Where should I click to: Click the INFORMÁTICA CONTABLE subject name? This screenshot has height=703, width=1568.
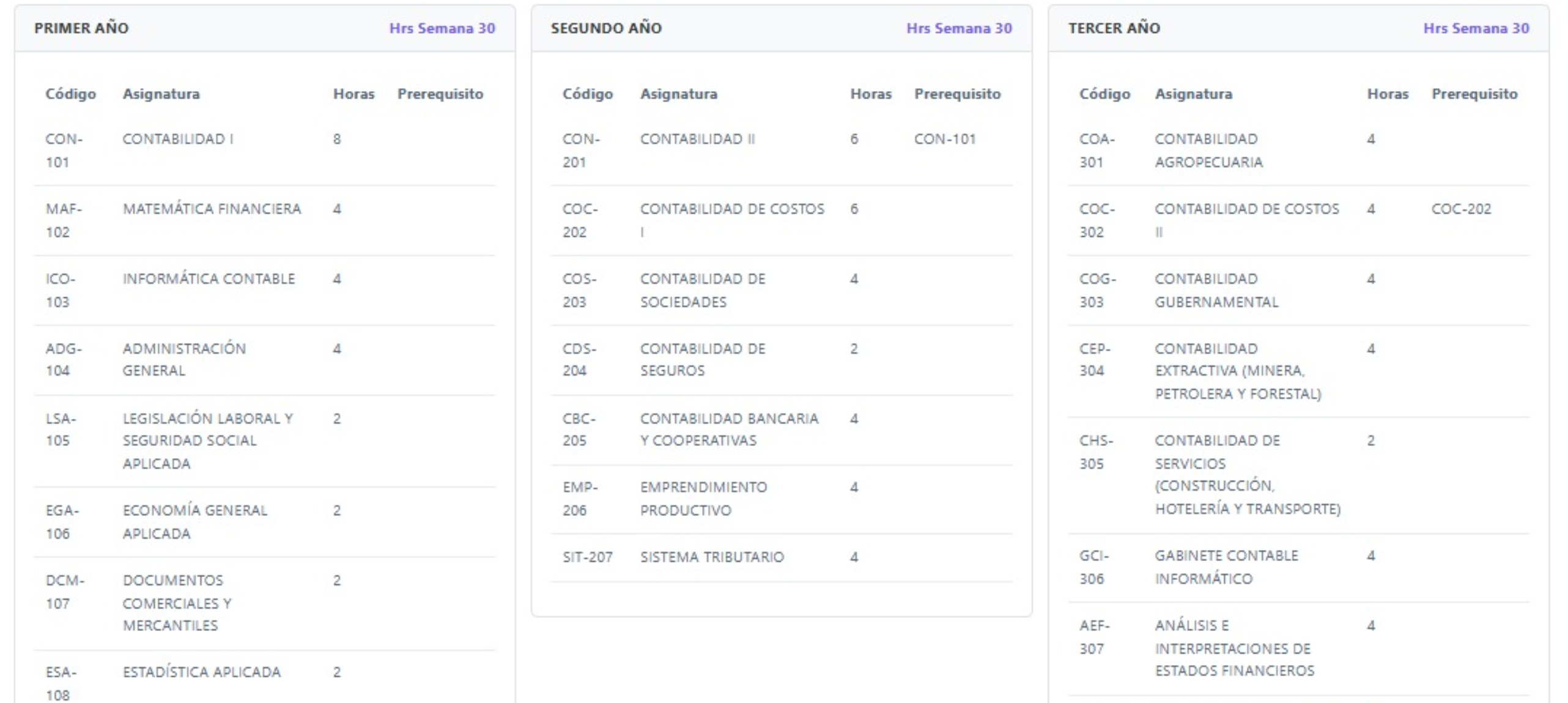coord(209,278)
